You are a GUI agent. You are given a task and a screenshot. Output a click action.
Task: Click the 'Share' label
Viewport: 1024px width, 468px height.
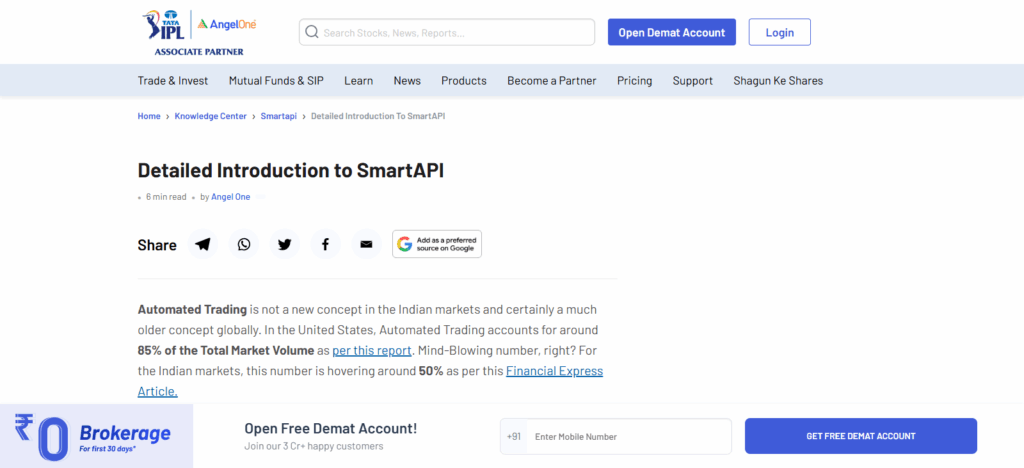click(157, 245)
